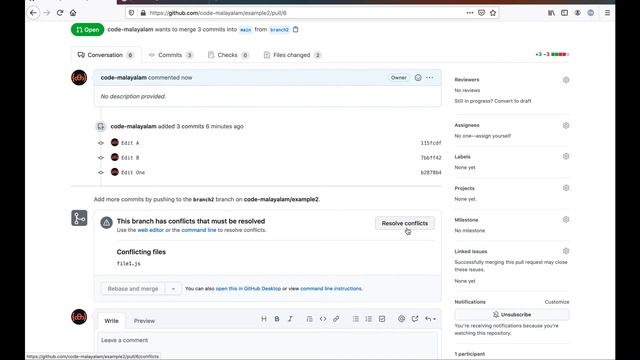Open Reviewers settings gear
640x360 pixels.
(x=566, y=80)
